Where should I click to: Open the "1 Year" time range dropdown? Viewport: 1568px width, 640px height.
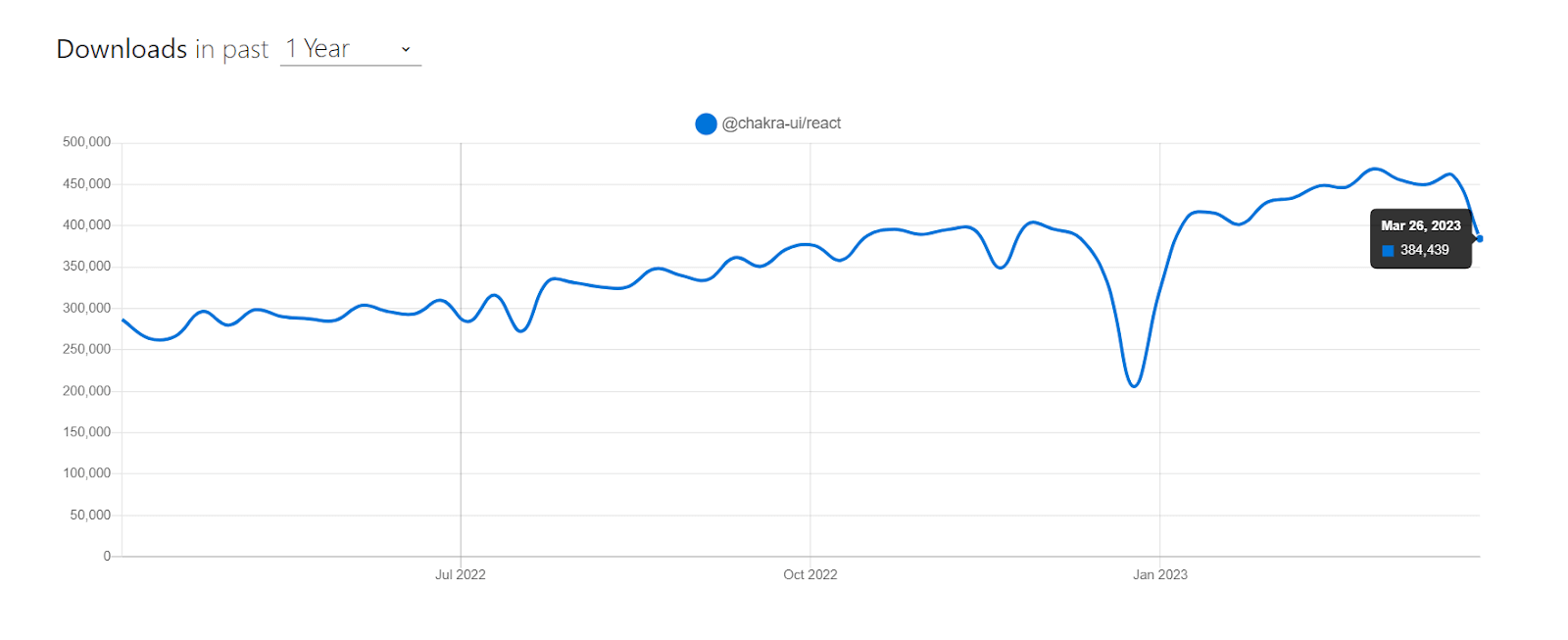(x=349, y=49)
